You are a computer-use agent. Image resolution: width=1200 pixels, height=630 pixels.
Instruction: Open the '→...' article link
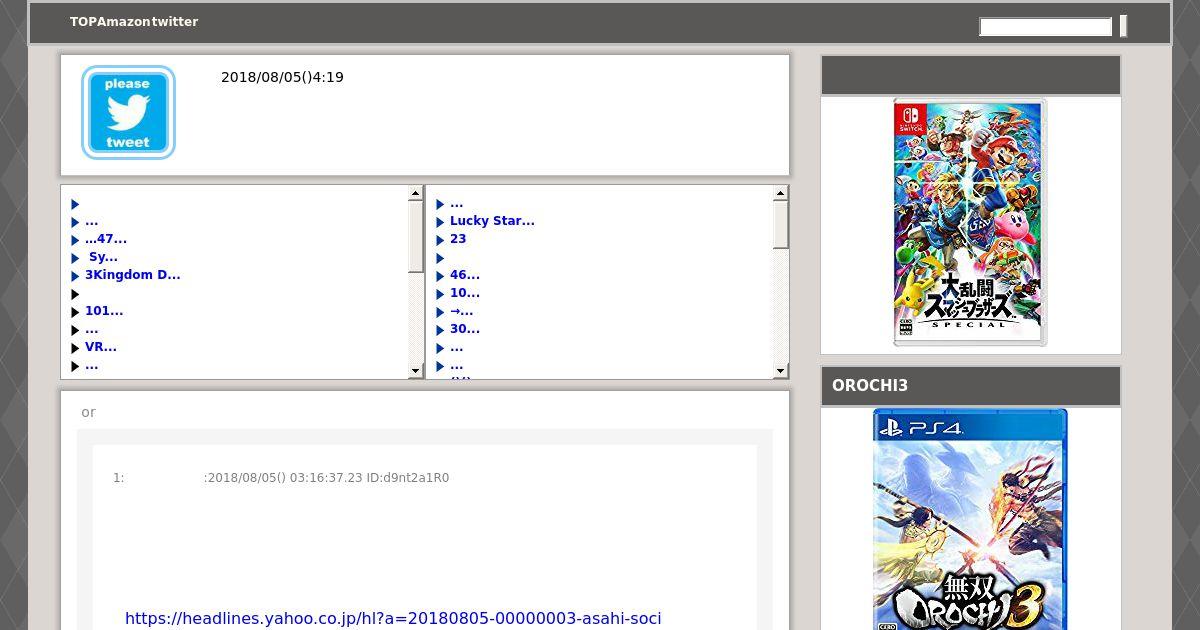click(x=462, y=311)
